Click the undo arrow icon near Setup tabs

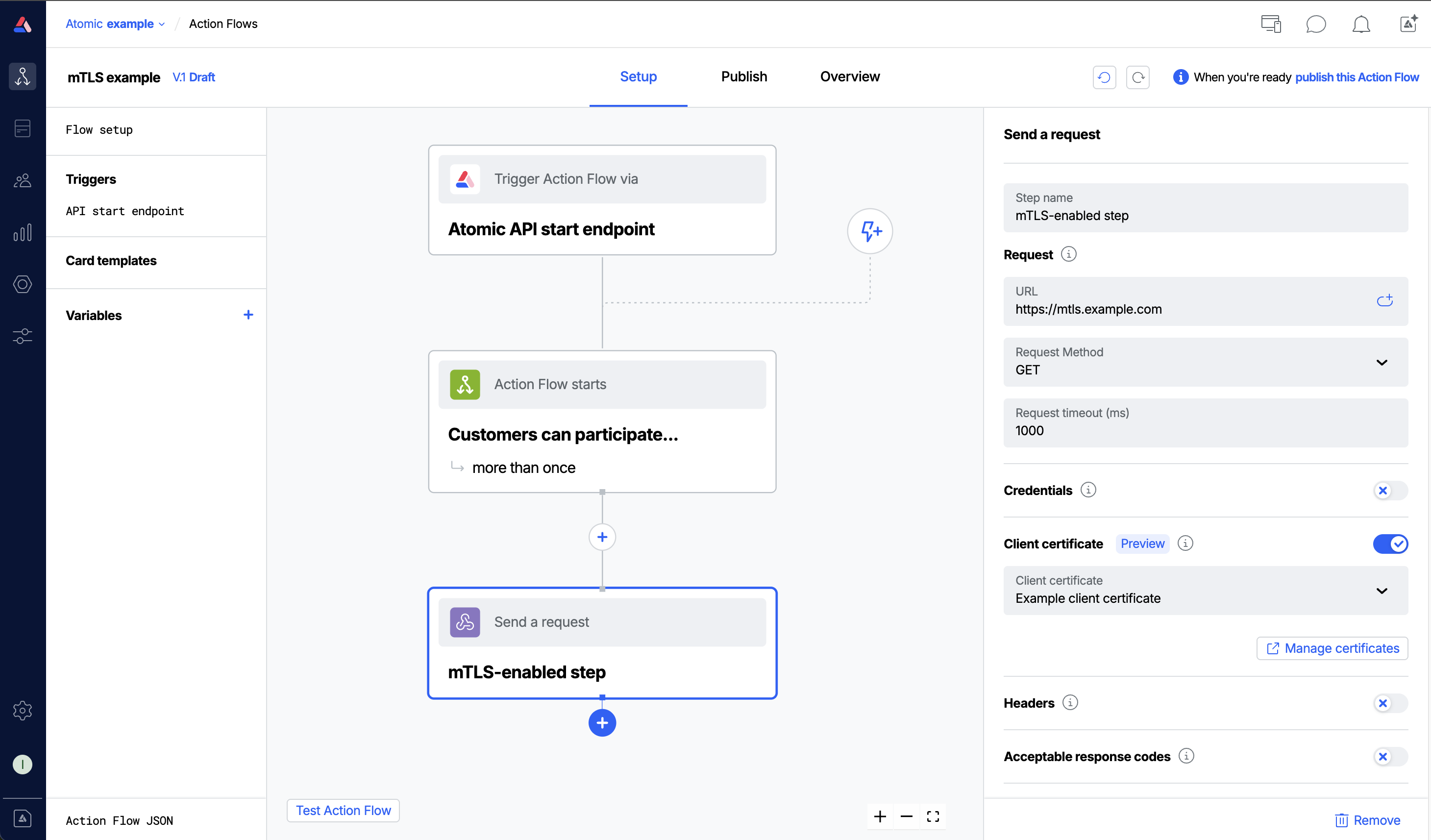point(1104,76)
